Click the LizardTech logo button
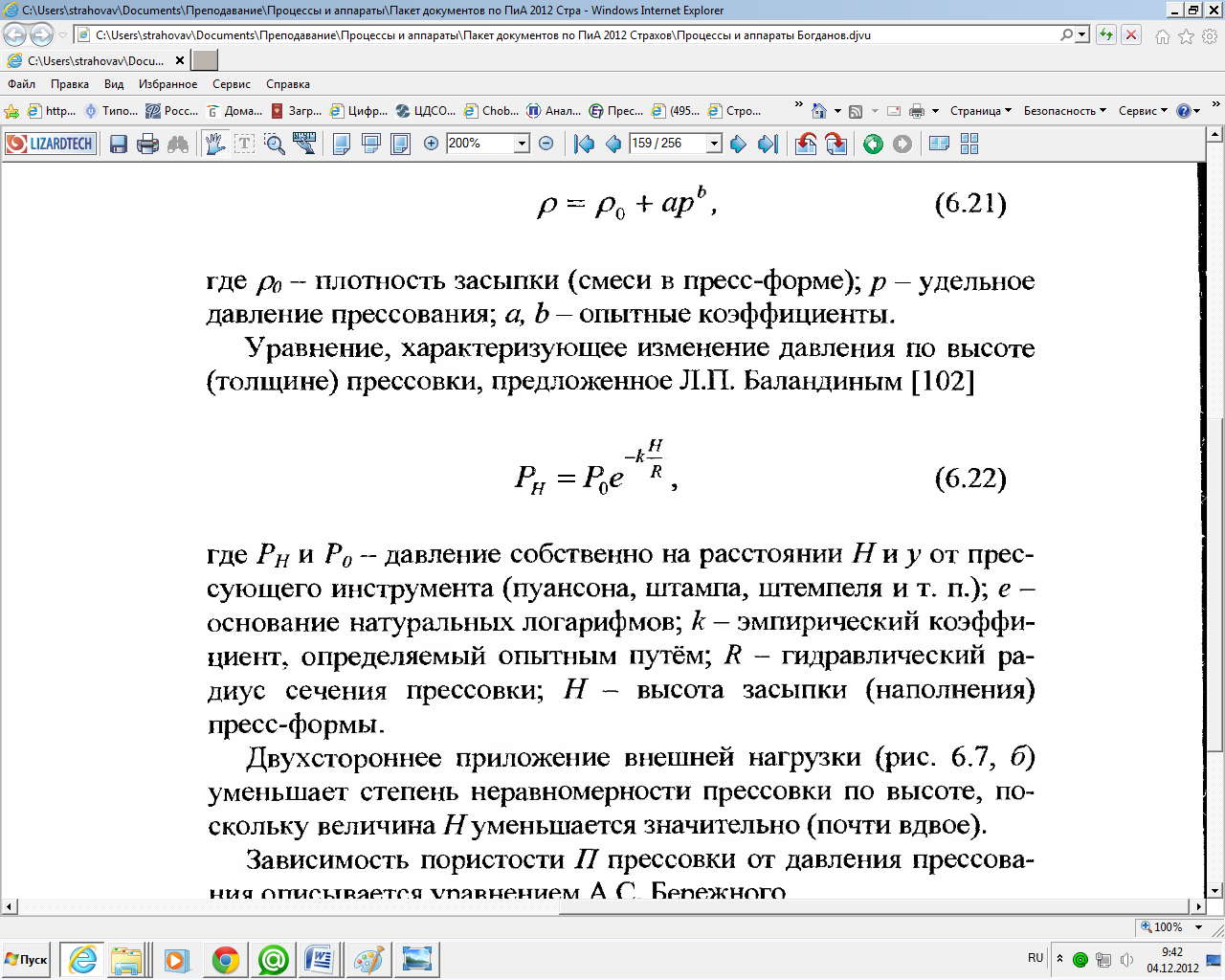The height and width of the screenshot is (980, 1225). click(x=51, y=144)
